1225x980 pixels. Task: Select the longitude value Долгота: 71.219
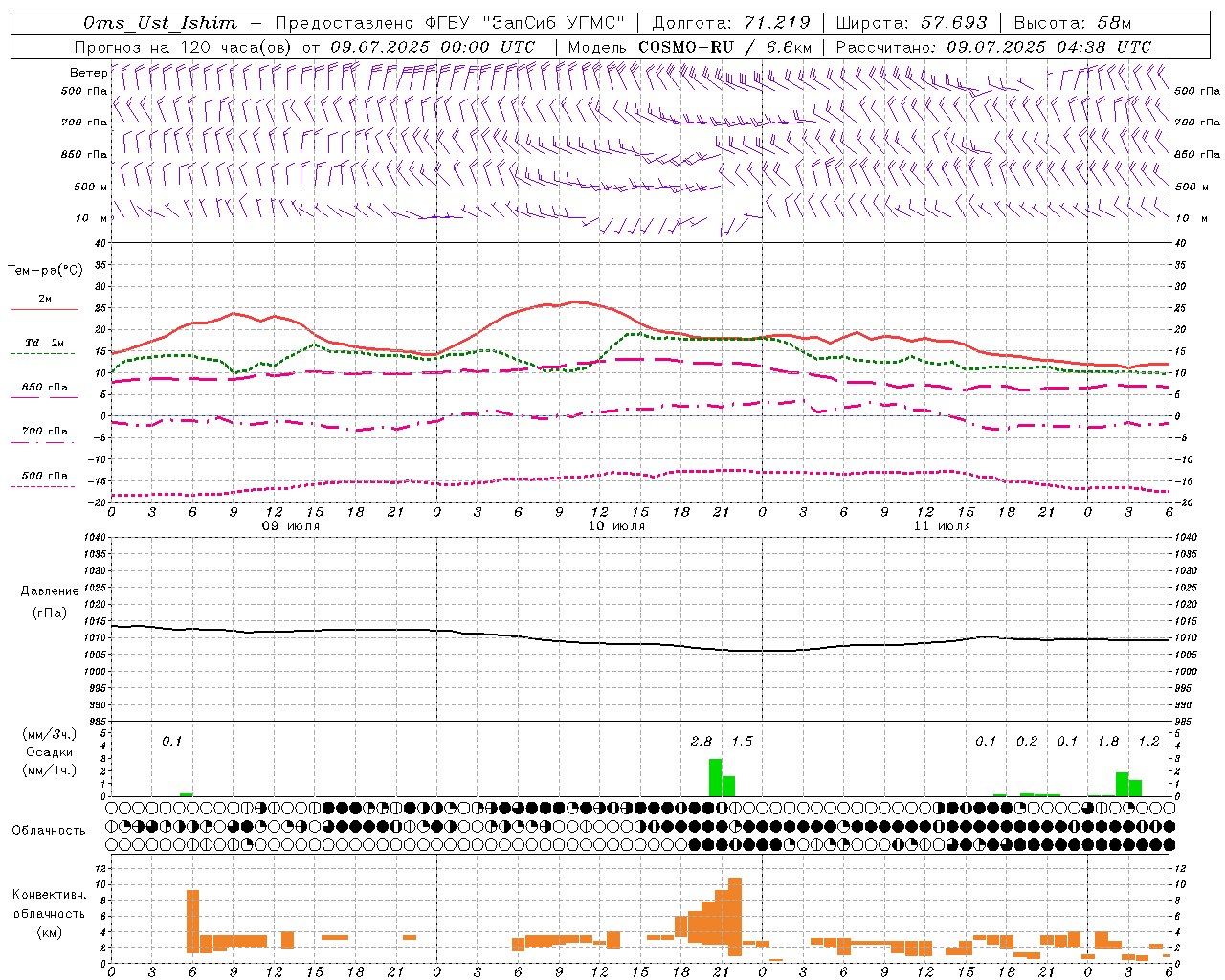(x=730, y=23)
